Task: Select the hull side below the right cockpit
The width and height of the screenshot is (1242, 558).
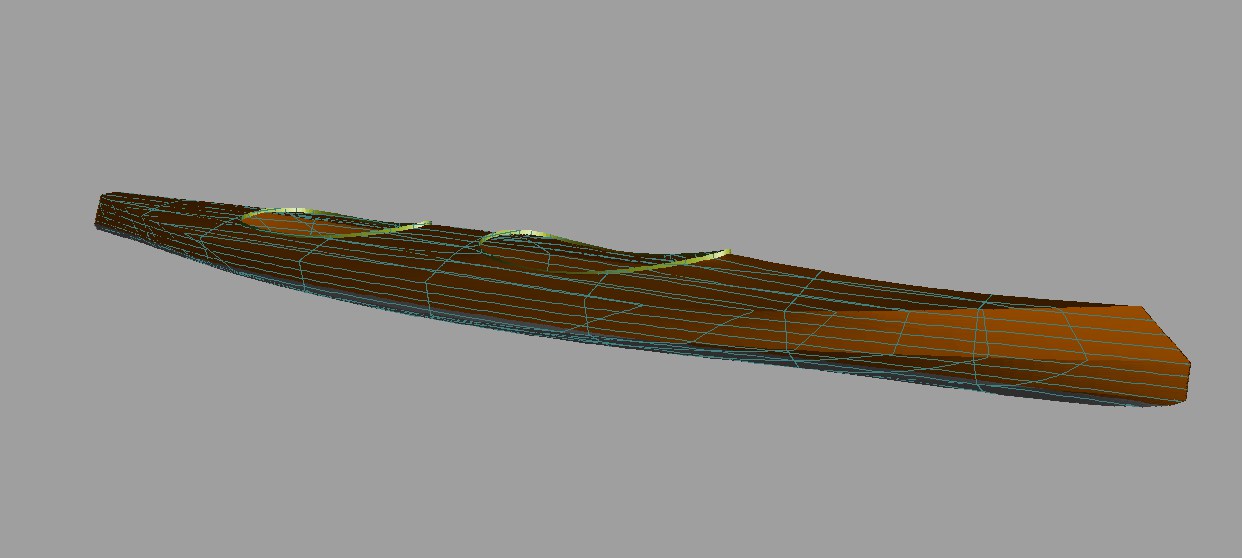Action: click(x=600, y=310)
